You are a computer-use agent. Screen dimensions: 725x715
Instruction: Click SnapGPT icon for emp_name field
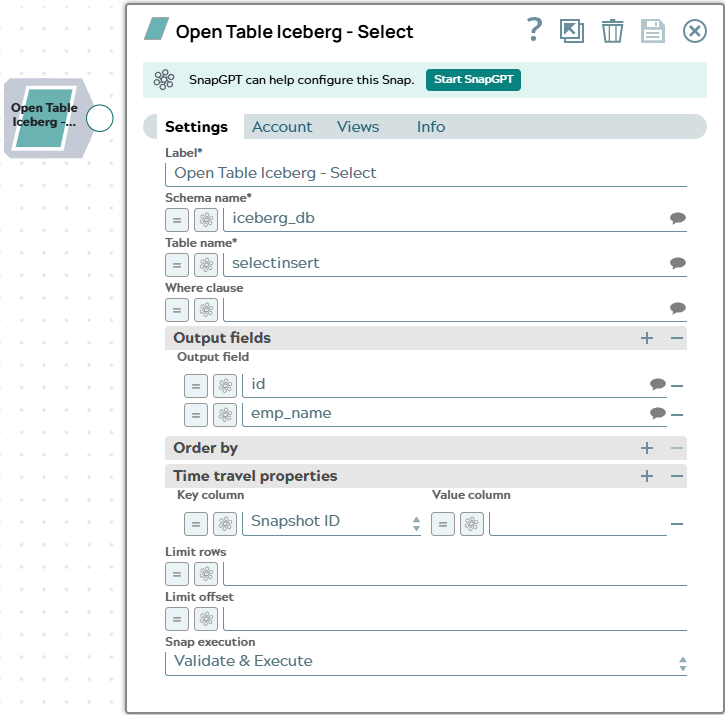tap(225, 414)
